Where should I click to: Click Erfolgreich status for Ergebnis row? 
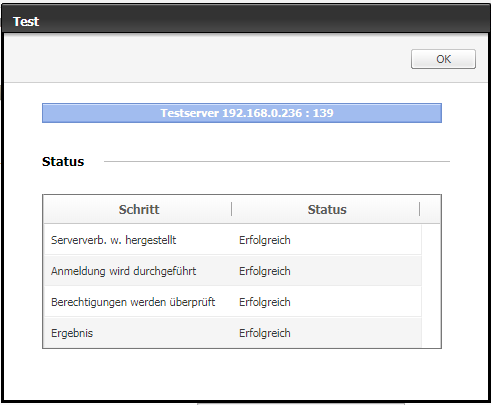tap(265, 333)
